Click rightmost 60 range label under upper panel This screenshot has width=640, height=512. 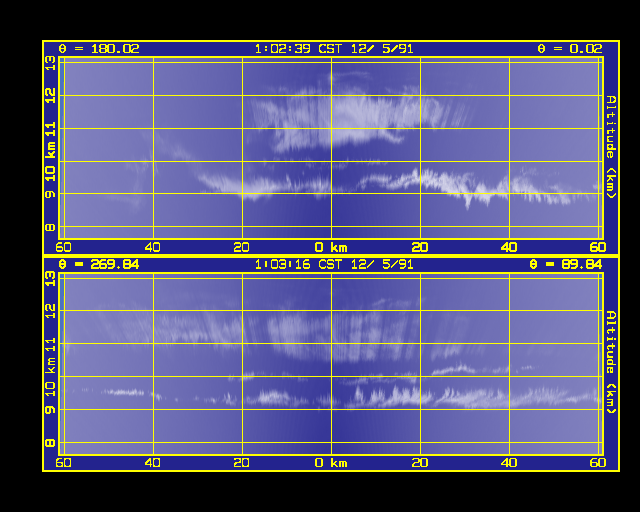(x=598, y=247)
